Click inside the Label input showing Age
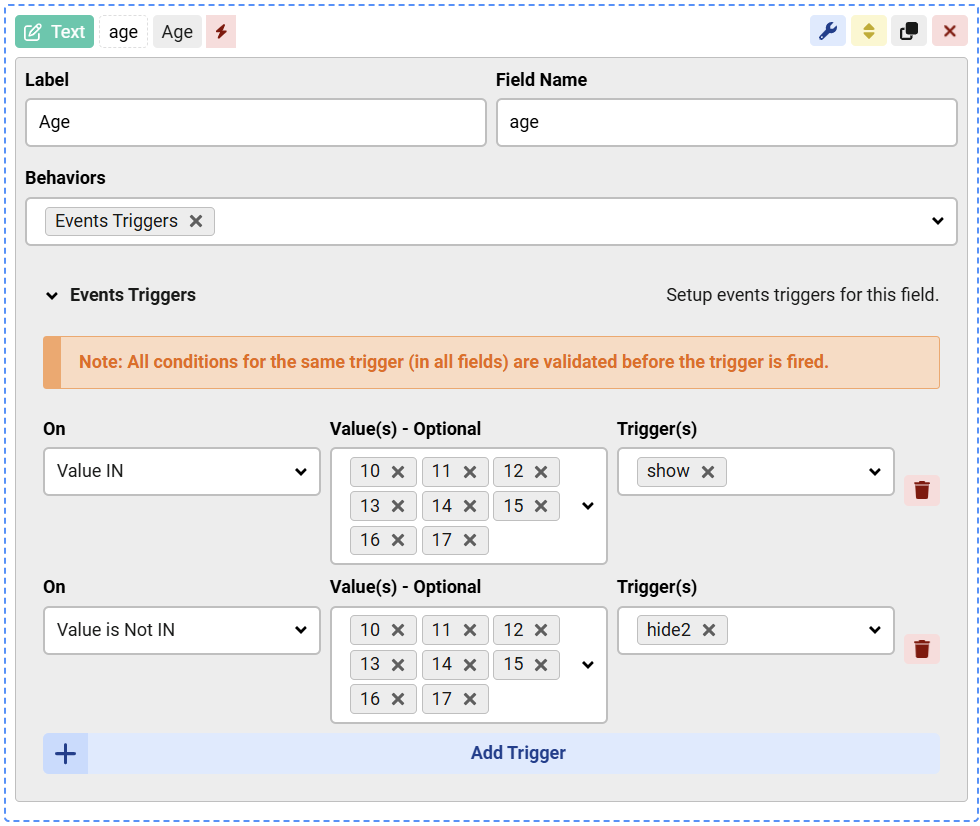The height and width of the screenshot is (826, 980). (x=256, y=123)
